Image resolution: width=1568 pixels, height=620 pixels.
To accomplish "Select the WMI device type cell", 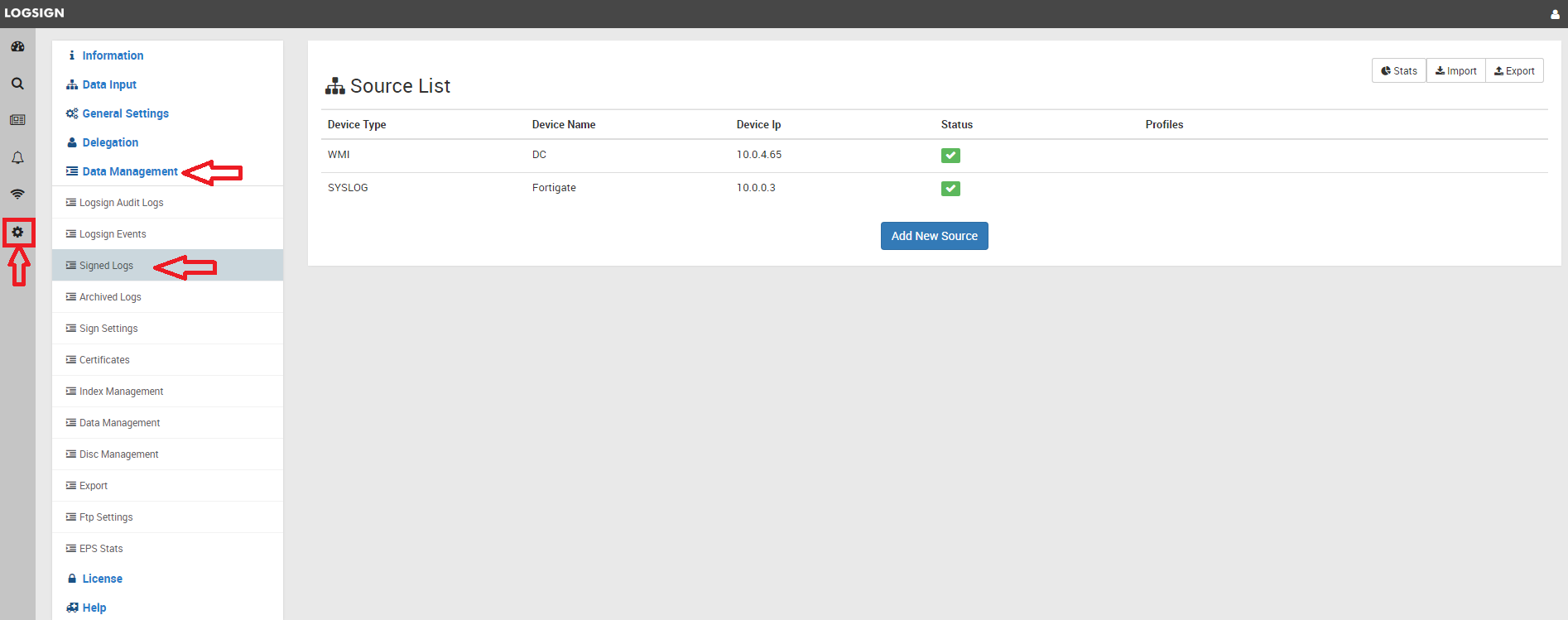I will pos(339,155).
